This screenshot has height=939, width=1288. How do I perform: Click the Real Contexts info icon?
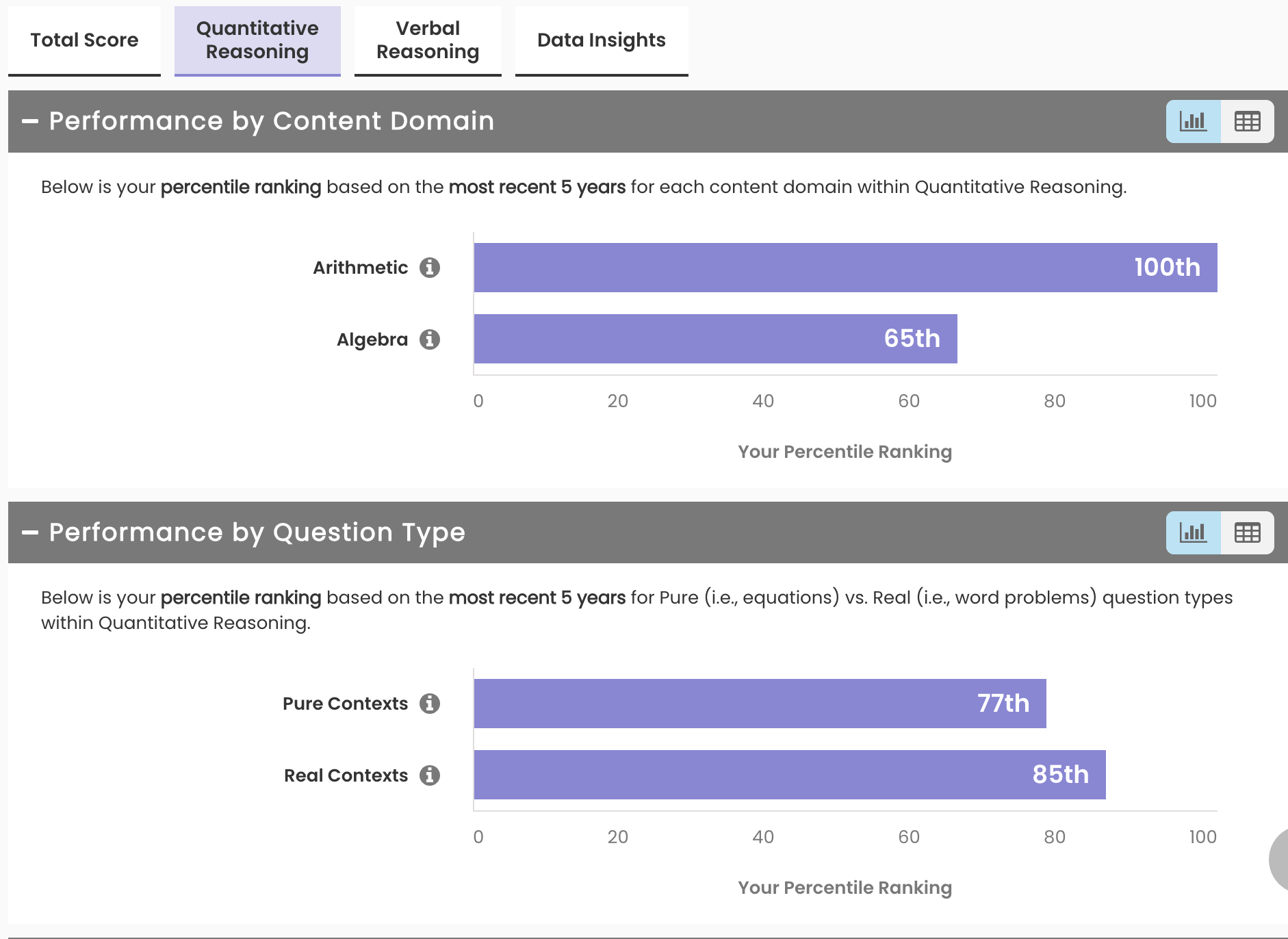tap(430, 775)
